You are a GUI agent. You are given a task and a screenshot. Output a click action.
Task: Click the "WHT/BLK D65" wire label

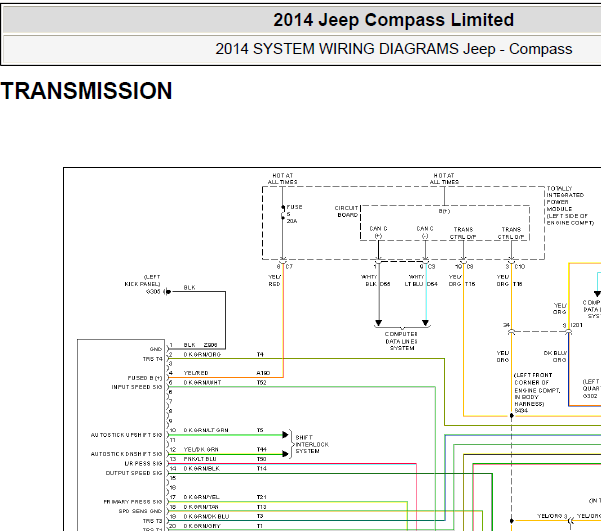[x=376, y=280]
